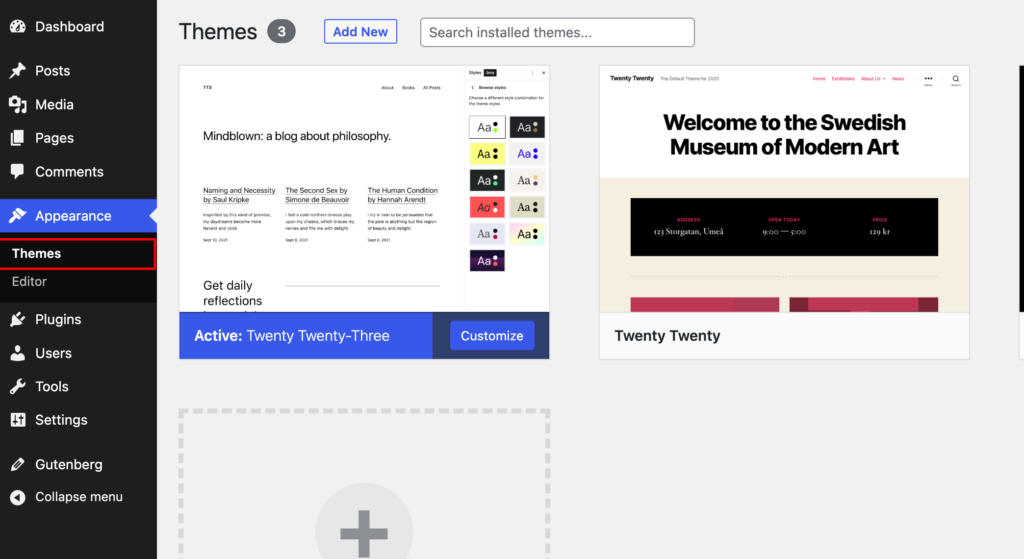Click the Comments speech bubble icon
This screenshot has width=1024, height=559.
tap(17, 172)
